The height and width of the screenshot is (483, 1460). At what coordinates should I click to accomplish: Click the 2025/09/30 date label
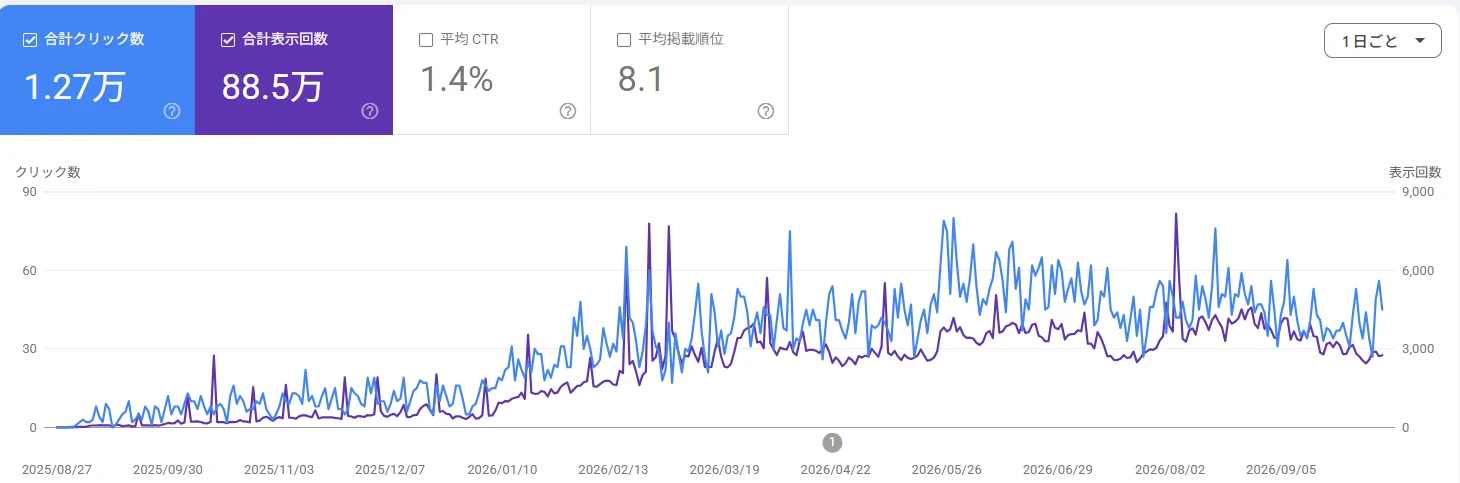click(x=168, y=468)
